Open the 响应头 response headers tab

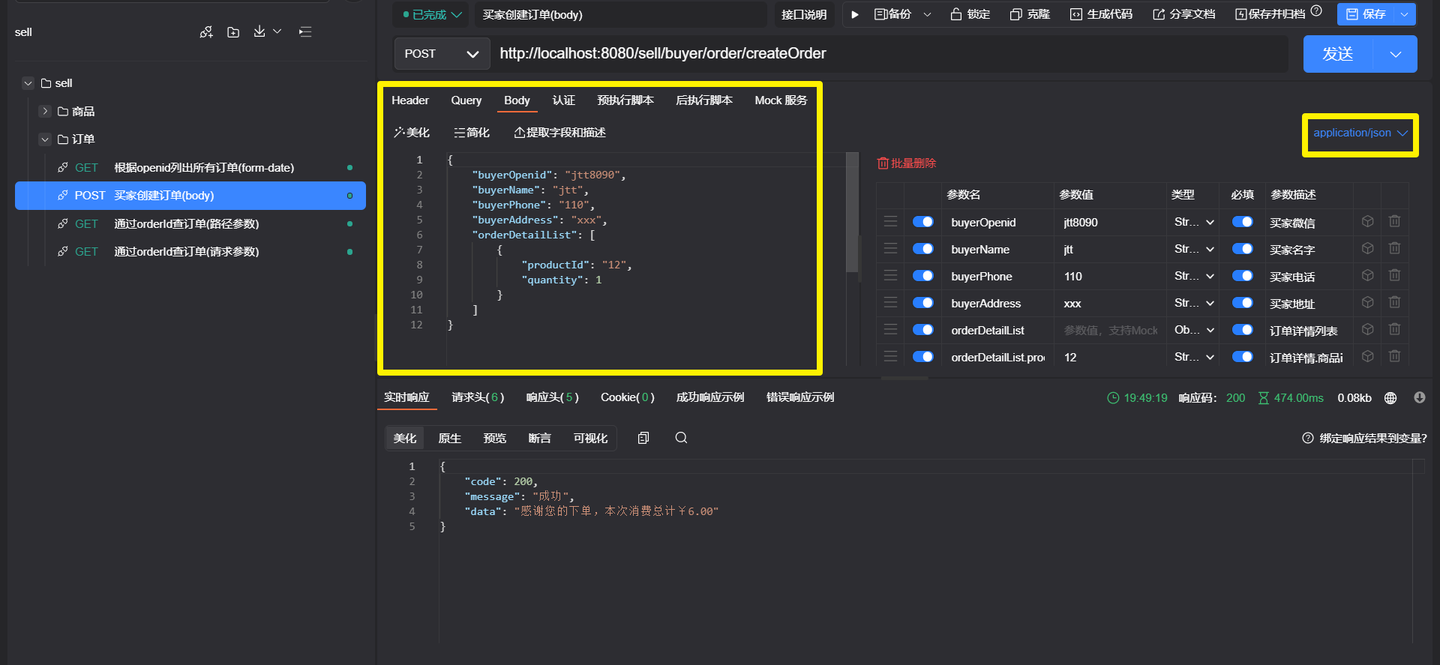point(552,397)
